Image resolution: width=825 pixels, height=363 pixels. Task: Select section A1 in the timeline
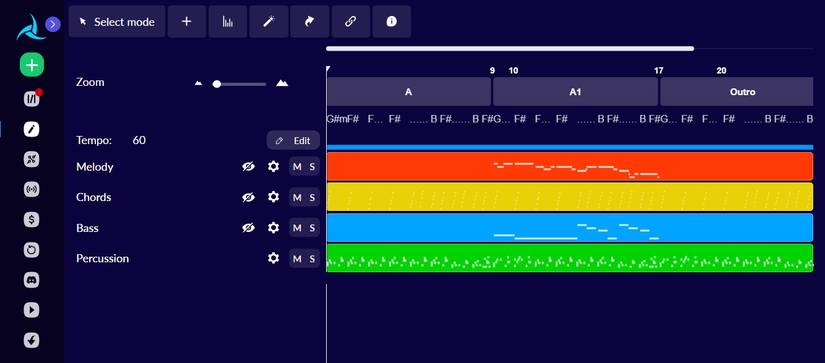tap(576, 92)
